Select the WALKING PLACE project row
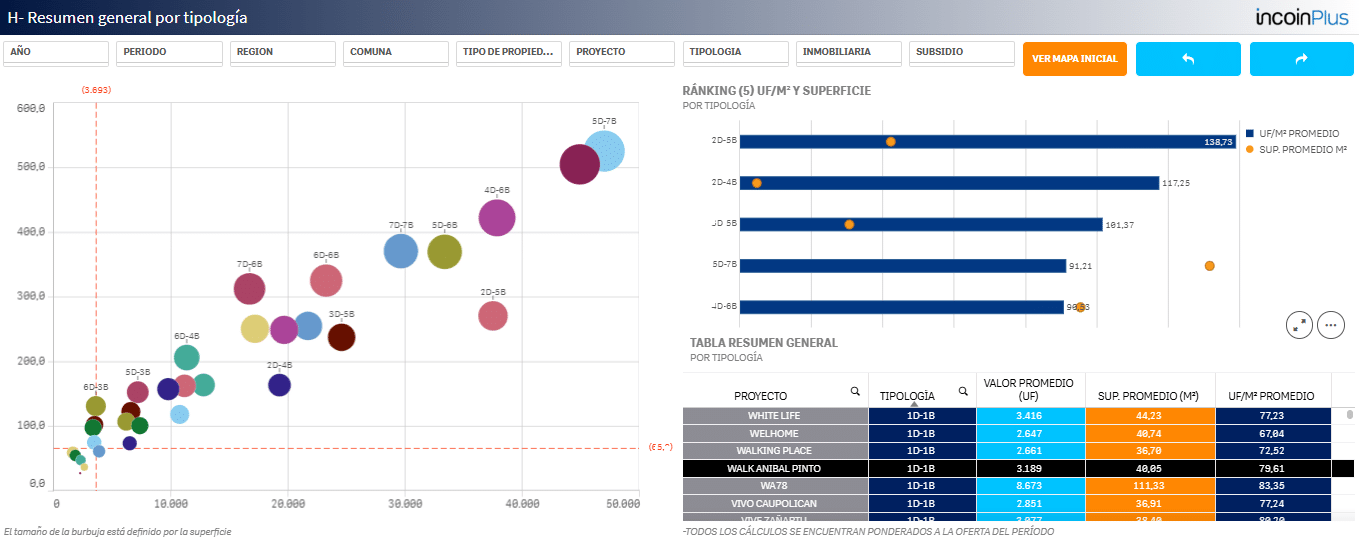The height and width of the screenshot is (545, 1359). click(x=775, y=451)
